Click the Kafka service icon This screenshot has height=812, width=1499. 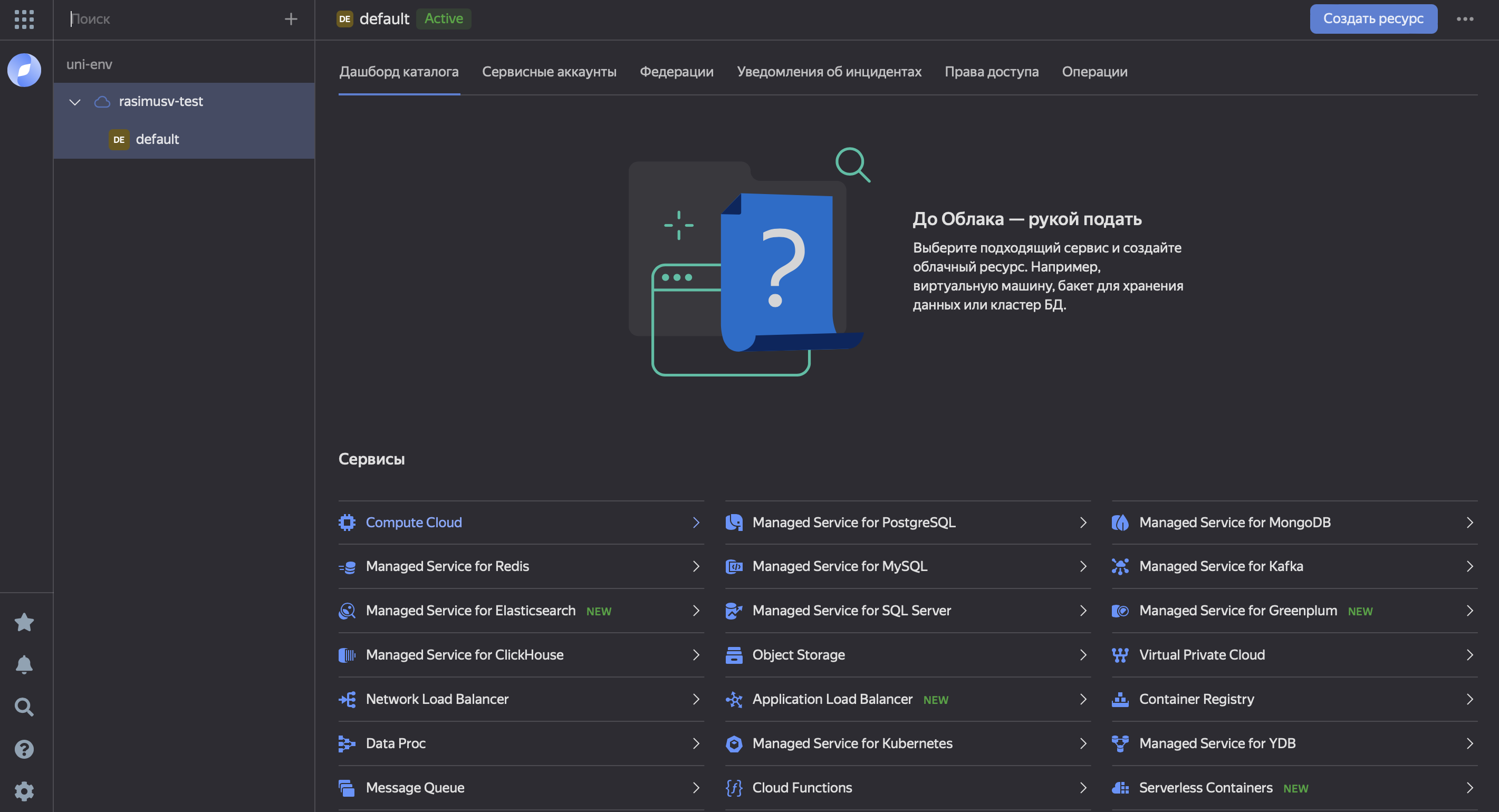1120,566
